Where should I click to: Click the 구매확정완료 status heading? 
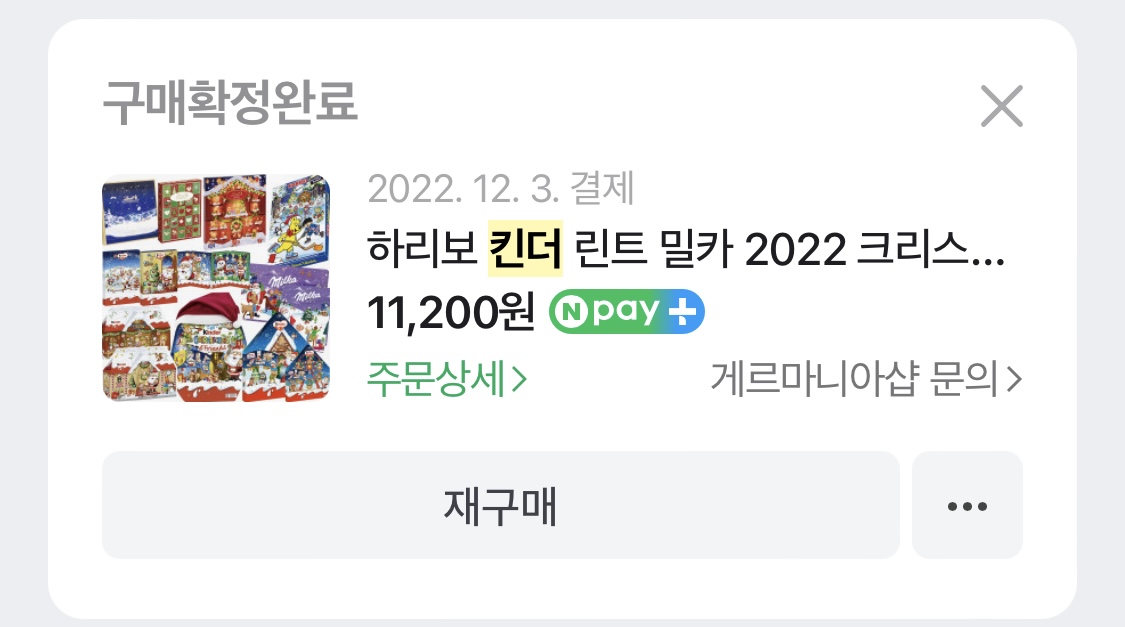coord(230,103)
